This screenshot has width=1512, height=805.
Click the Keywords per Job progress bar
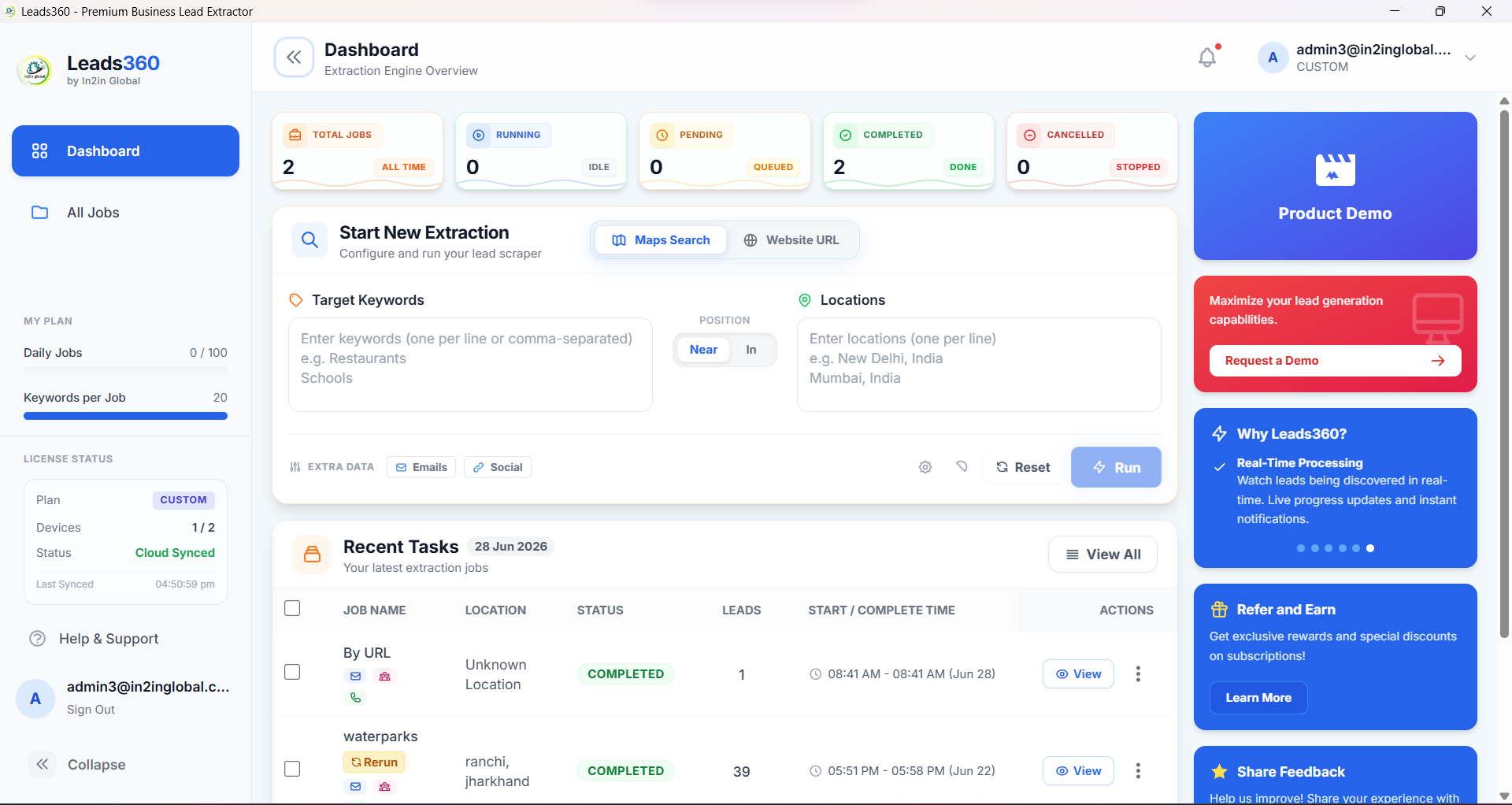(x=125, y=416)
